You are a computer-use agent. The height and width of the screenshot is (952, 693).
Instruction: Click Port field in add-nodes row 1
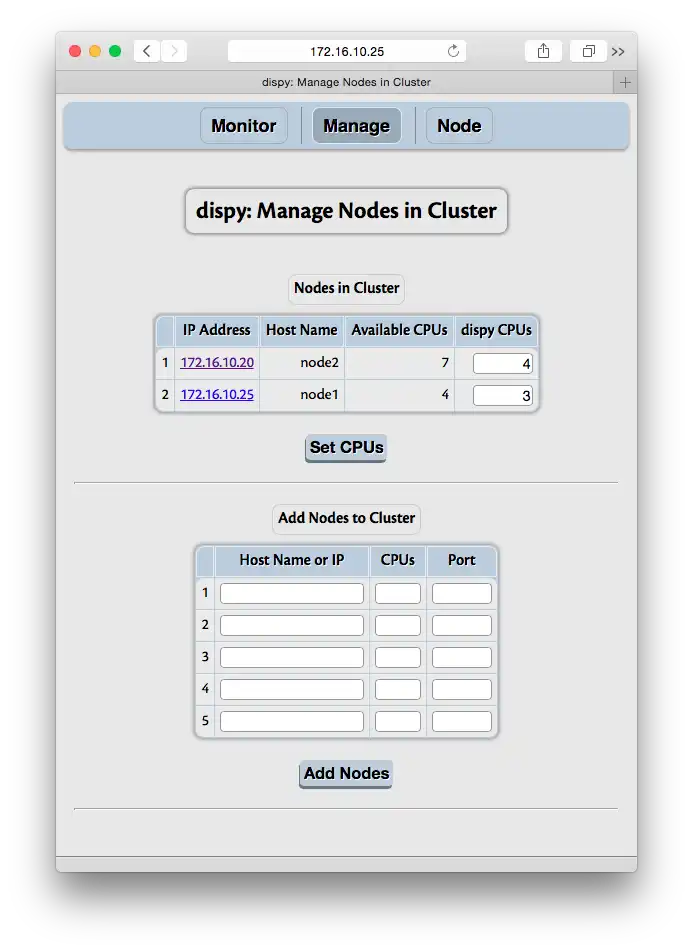[x=462, y=593]
